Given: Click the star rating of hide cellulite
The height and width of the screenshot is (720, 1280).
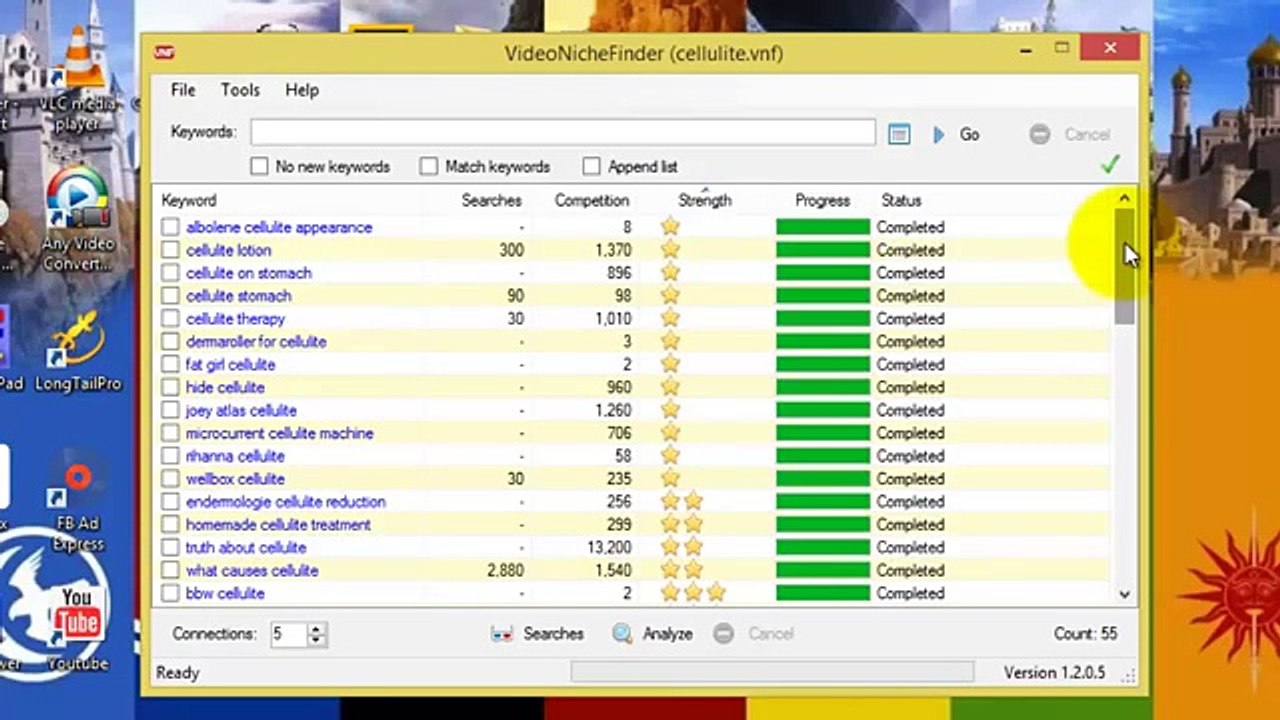Looking at the screenshot, I should pyautogui.click(x=670, y=387).
